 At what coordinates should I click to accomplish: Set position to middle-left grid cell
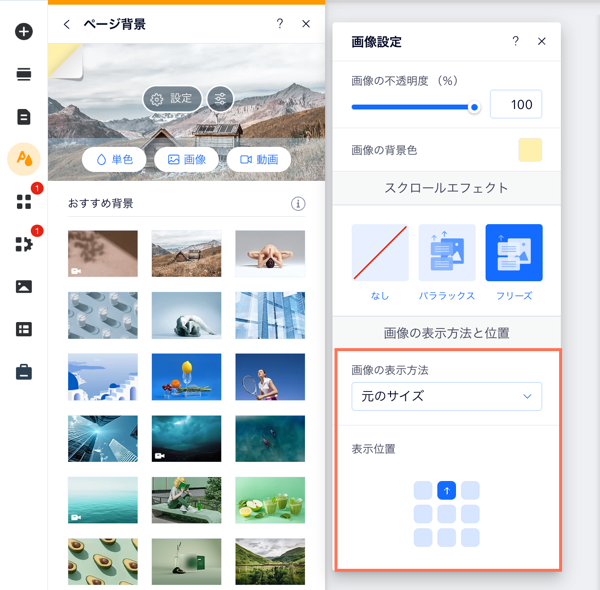pyautogui.click(x=423, y=514)
